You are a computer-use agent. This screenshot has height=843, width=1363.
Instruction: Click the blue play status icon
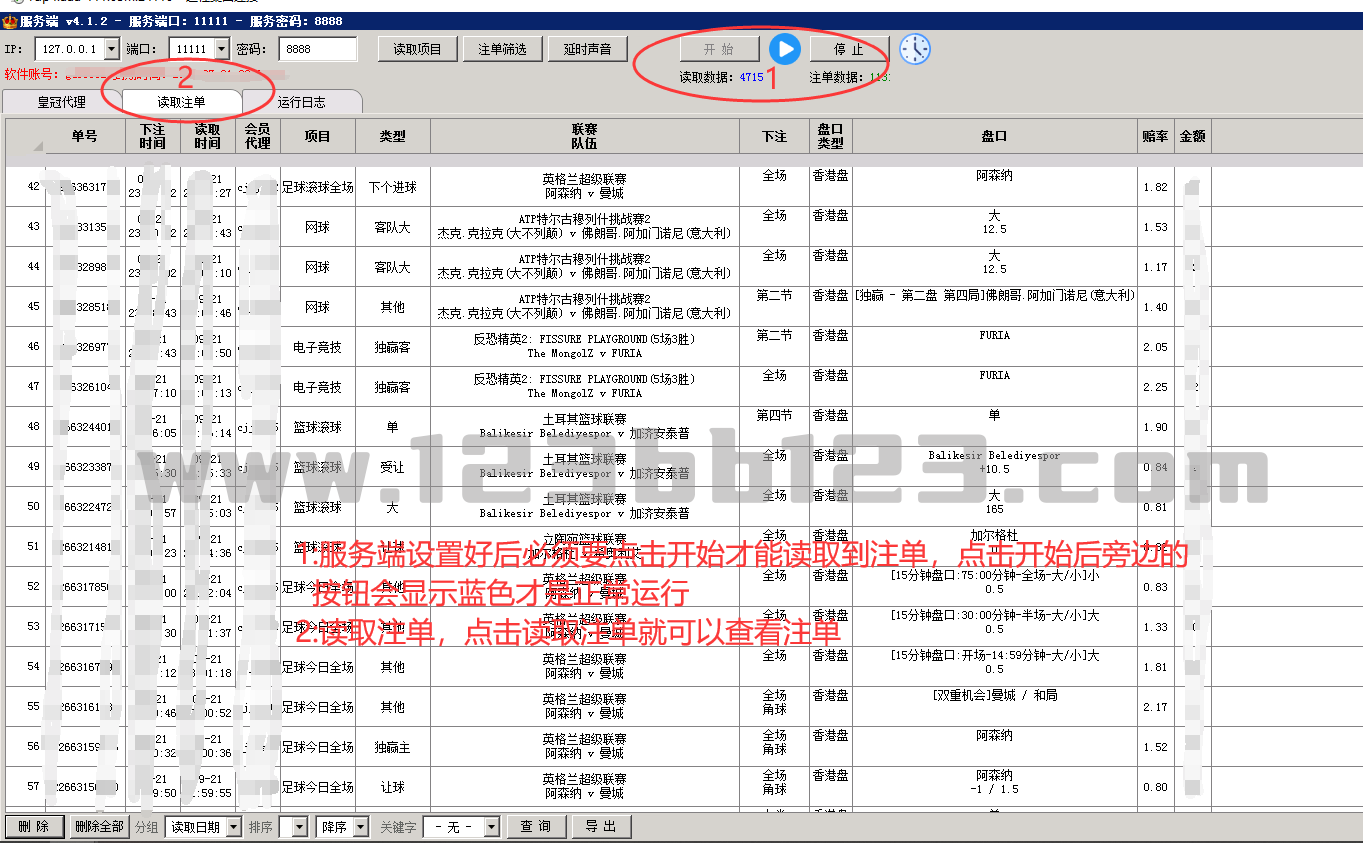click(784, 49)
